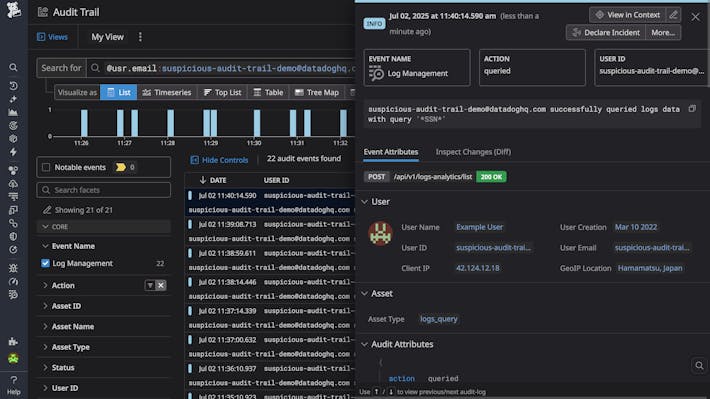The image size is (710, 399).
Task: Click the copy message icon
Action: point(692,109)
